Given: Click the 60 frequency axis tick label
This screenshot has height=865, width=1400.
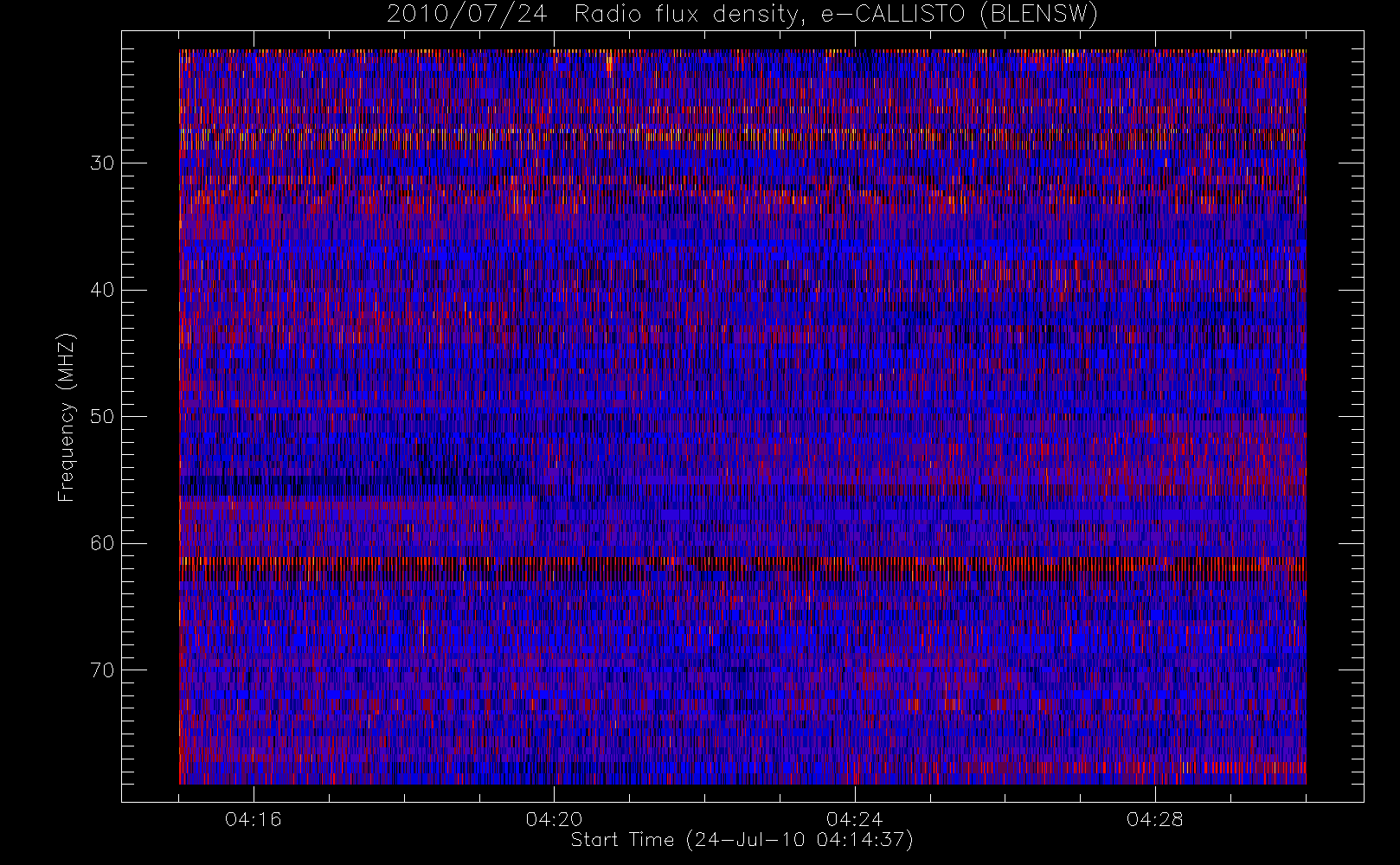Looking at the screenshot, I should 102,543.
